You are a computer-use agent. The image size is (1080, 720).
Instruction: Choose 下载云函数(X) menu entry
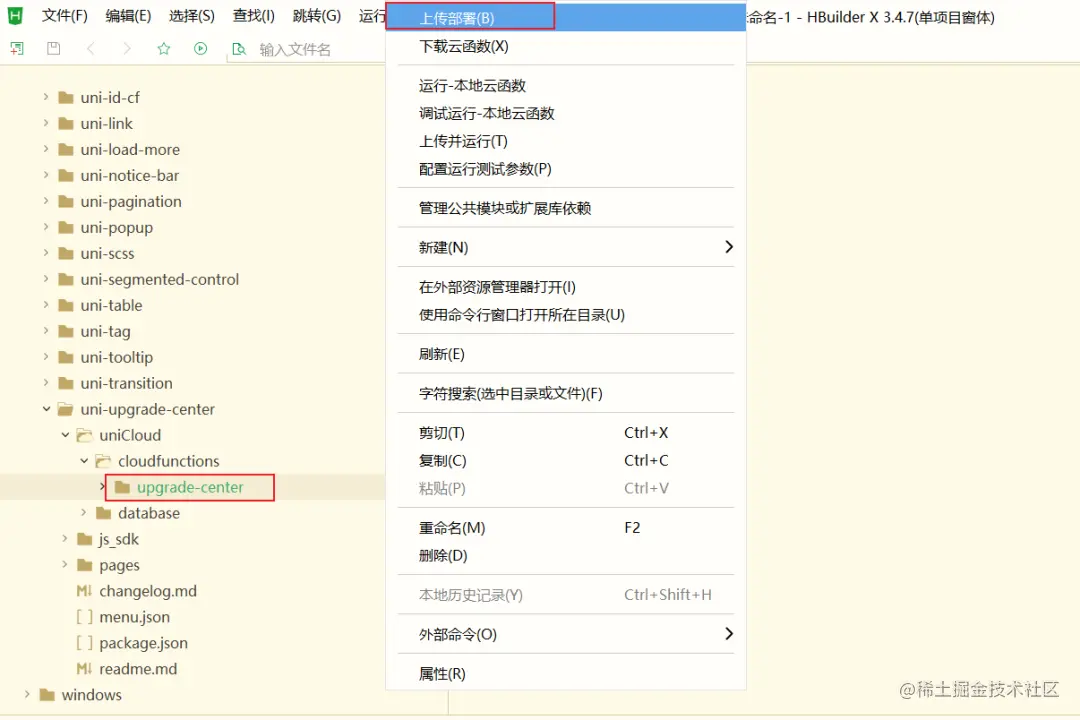tap(566, 46)
